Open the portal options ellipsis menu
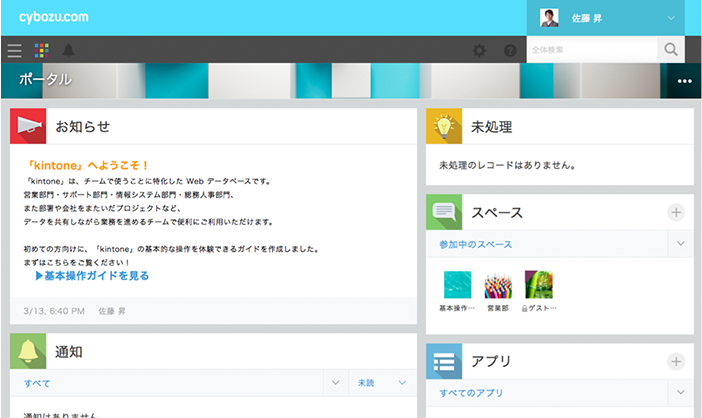The height and width of the screenshot is (418, 702). tap(684, 81)
